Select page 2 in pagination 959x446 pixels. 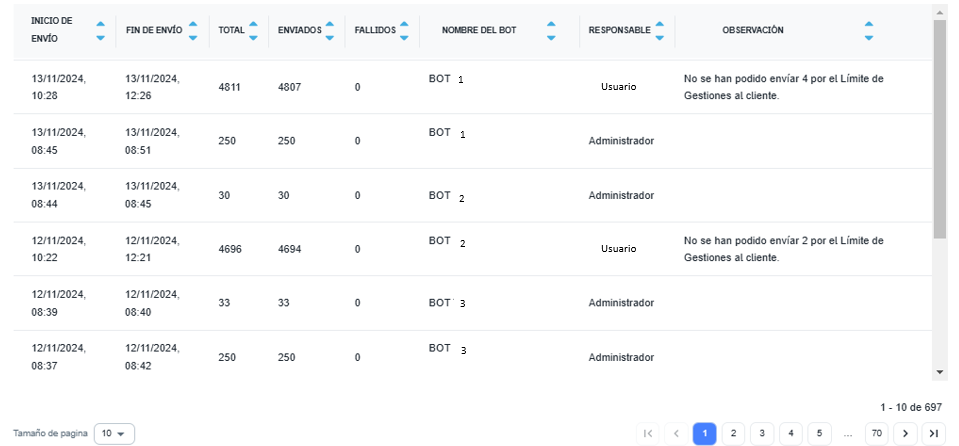tap(733, 433)
